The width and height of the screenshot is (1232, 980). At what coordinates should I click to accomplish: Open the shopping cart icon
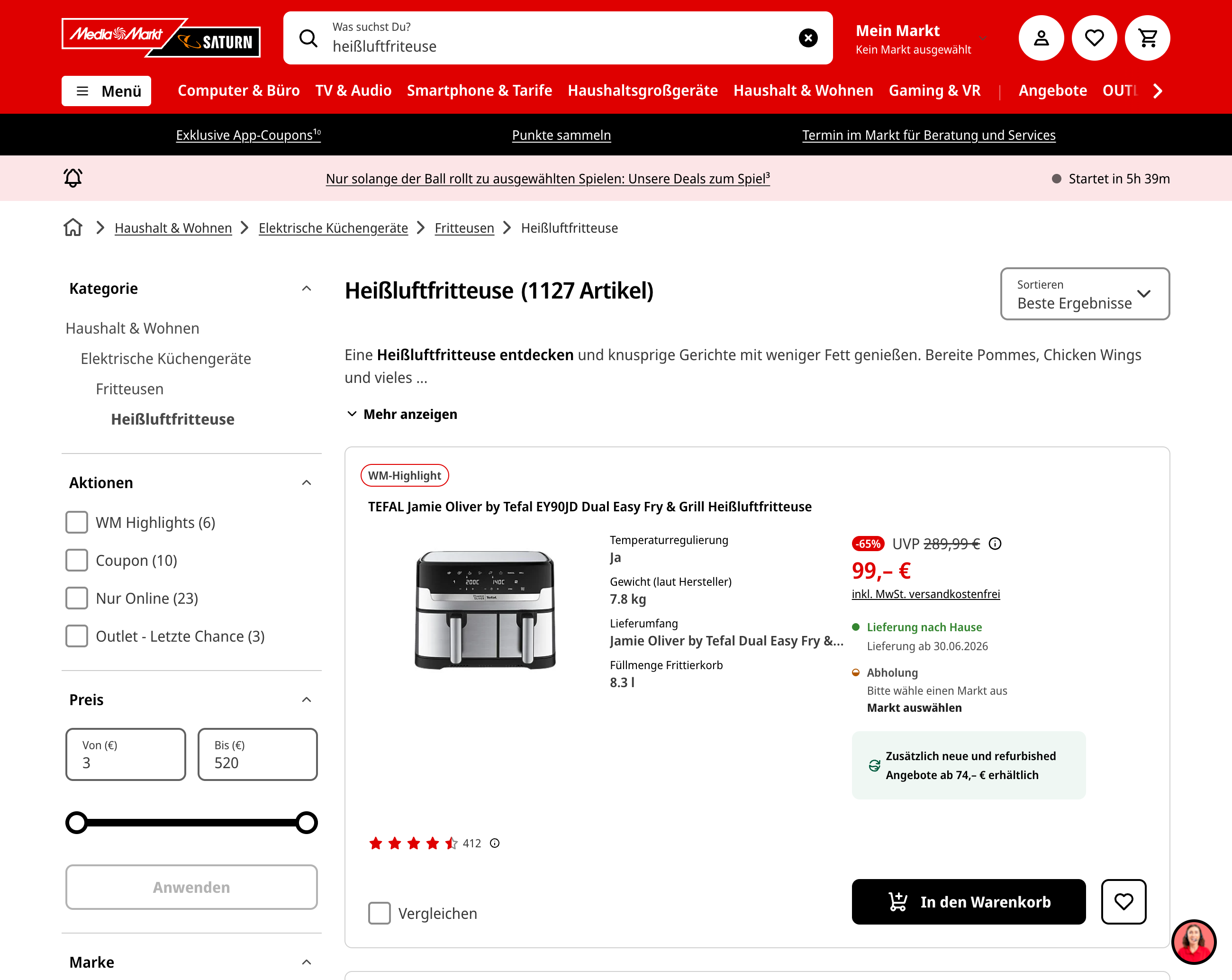1148,38
